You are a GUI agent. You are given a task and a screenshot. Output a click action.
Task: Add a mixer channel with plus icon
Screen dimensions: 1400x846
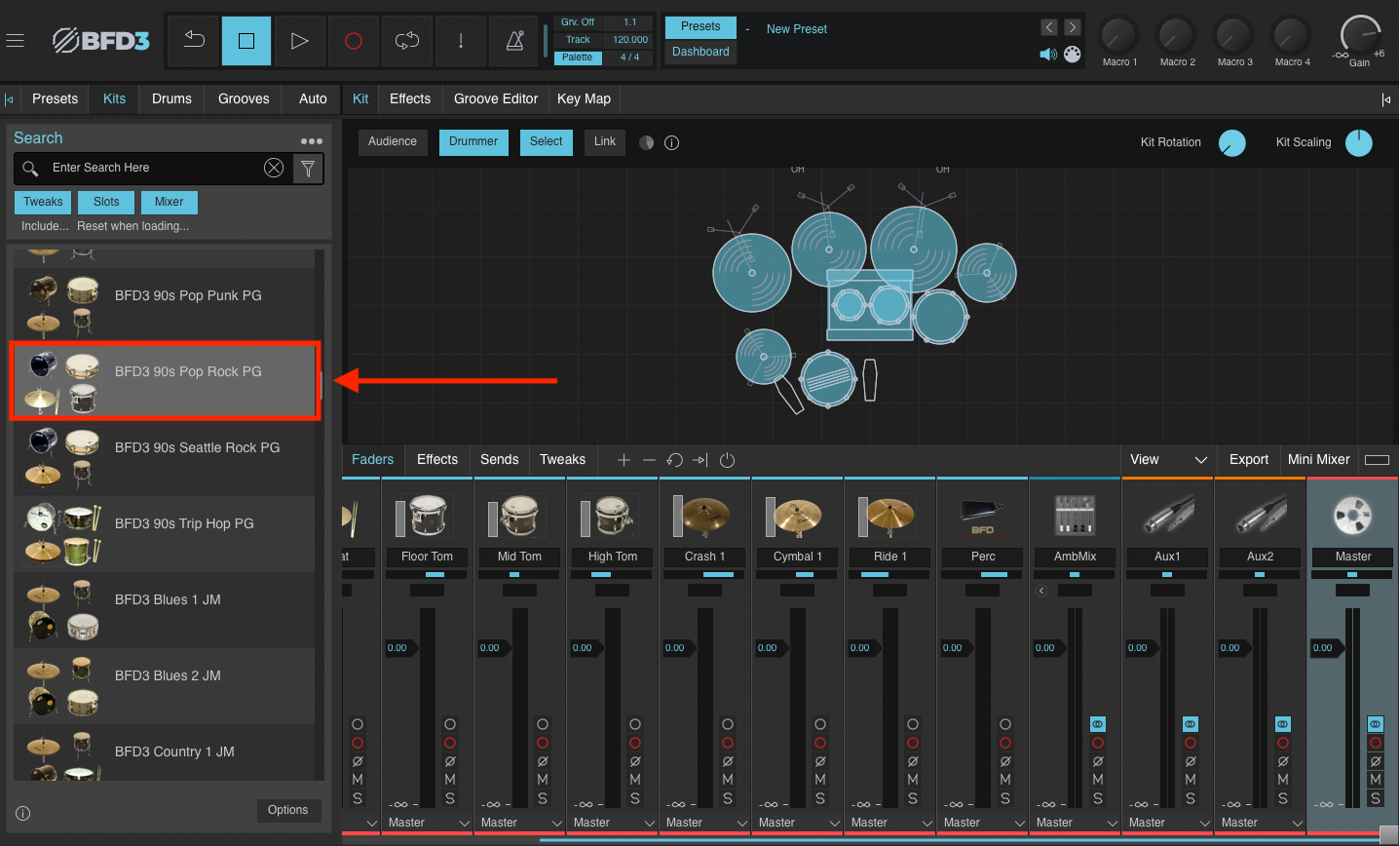624,460
